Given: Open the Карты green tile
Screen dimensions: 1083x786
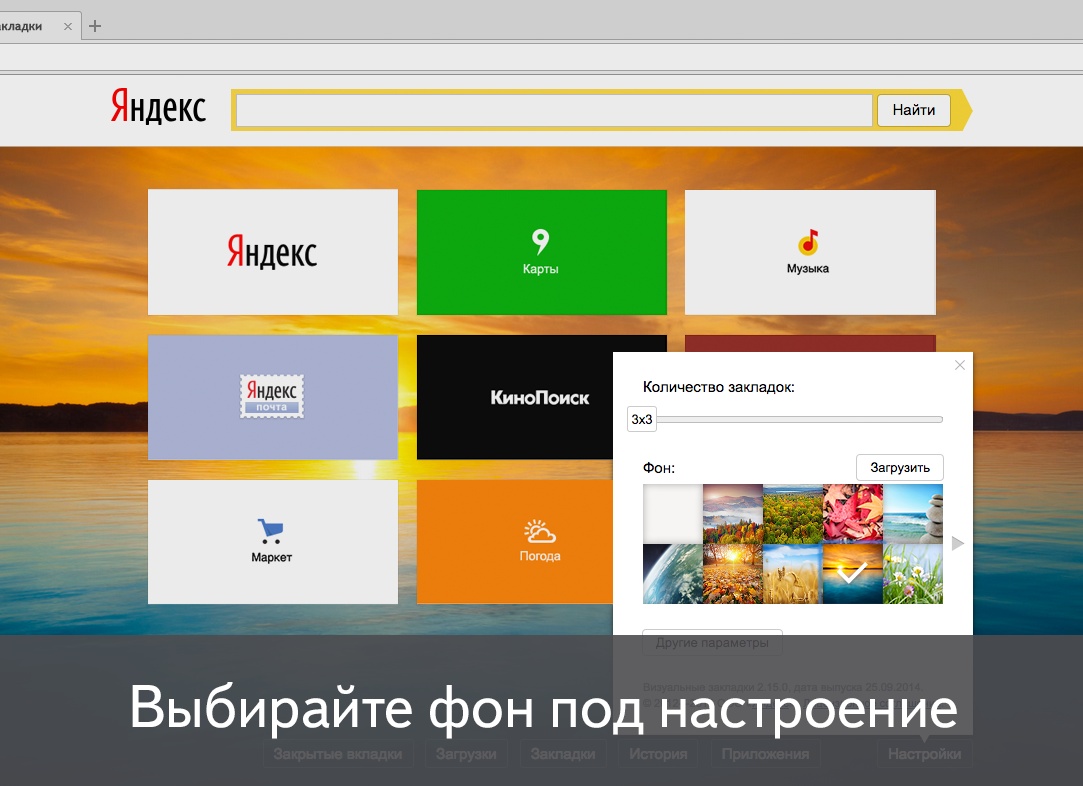Looking at the screenshot, I should click(542, 252).
